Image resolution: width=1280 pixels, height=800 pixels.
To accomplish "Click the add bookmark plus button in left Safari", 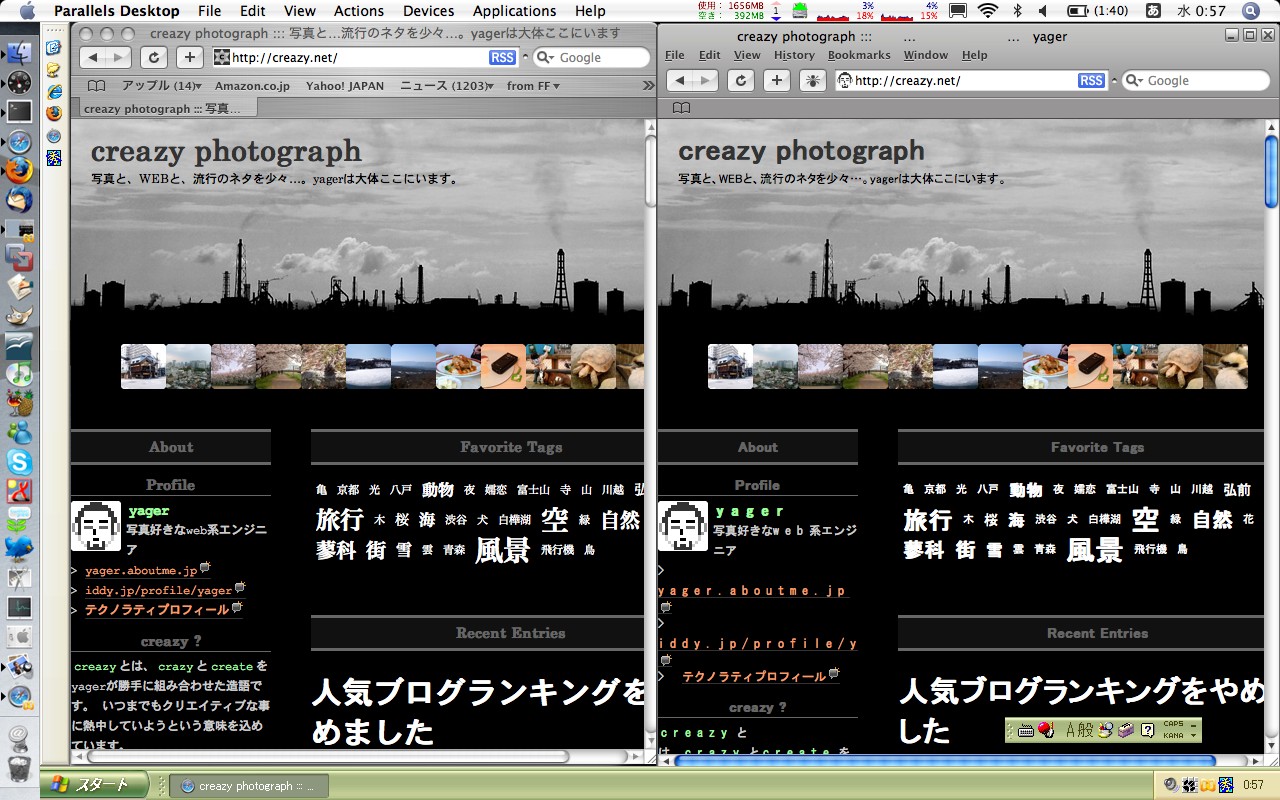I will point(190,57).
